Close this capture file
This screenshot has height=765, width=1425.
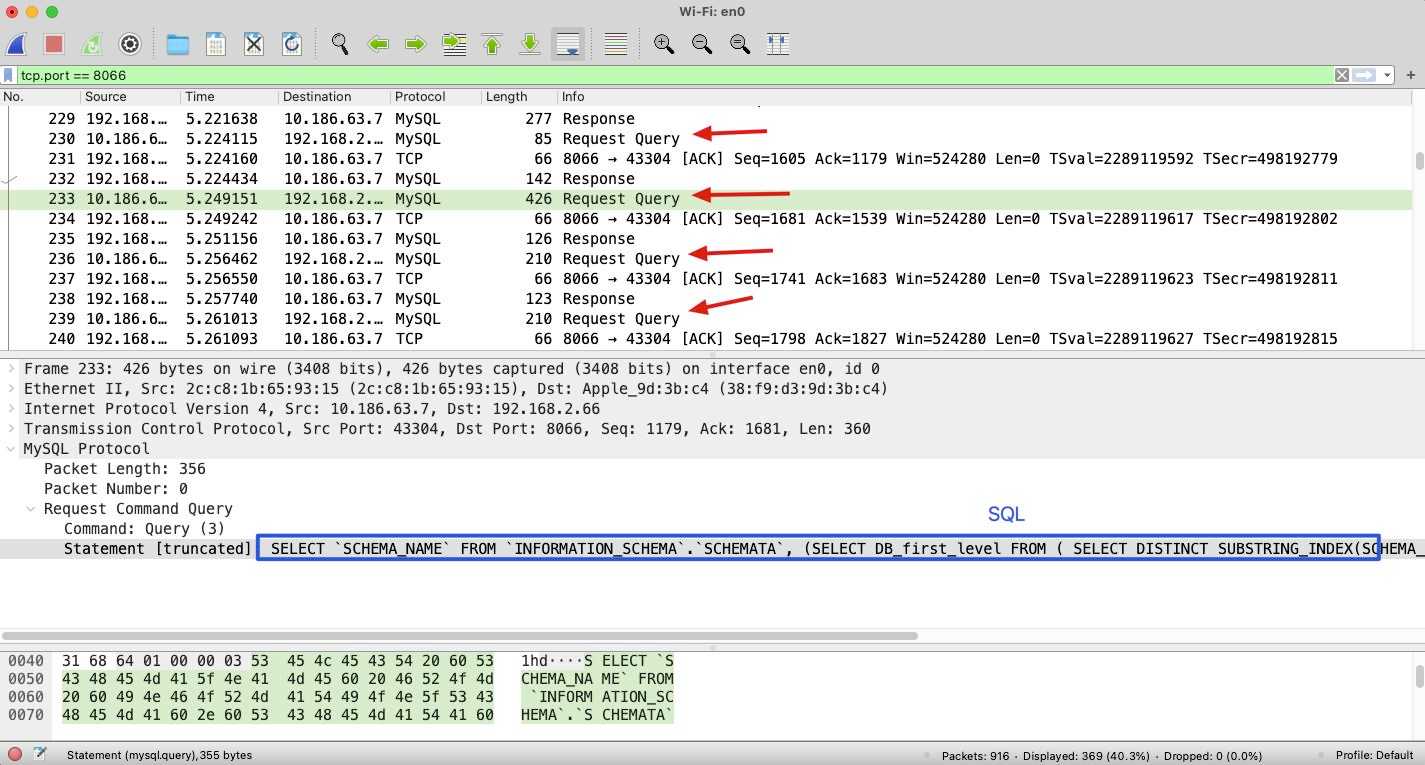(x=254, y=44)
